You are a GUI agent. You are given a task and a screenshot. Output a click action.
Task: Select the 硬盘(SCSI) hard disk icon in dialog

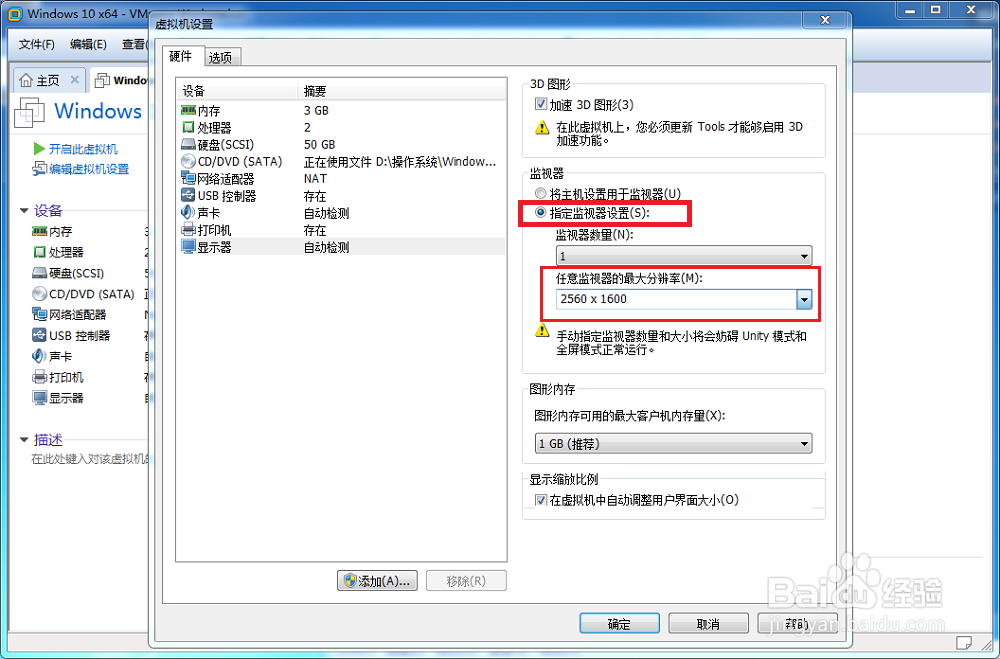pyautogui.click(x=188, y=145)
